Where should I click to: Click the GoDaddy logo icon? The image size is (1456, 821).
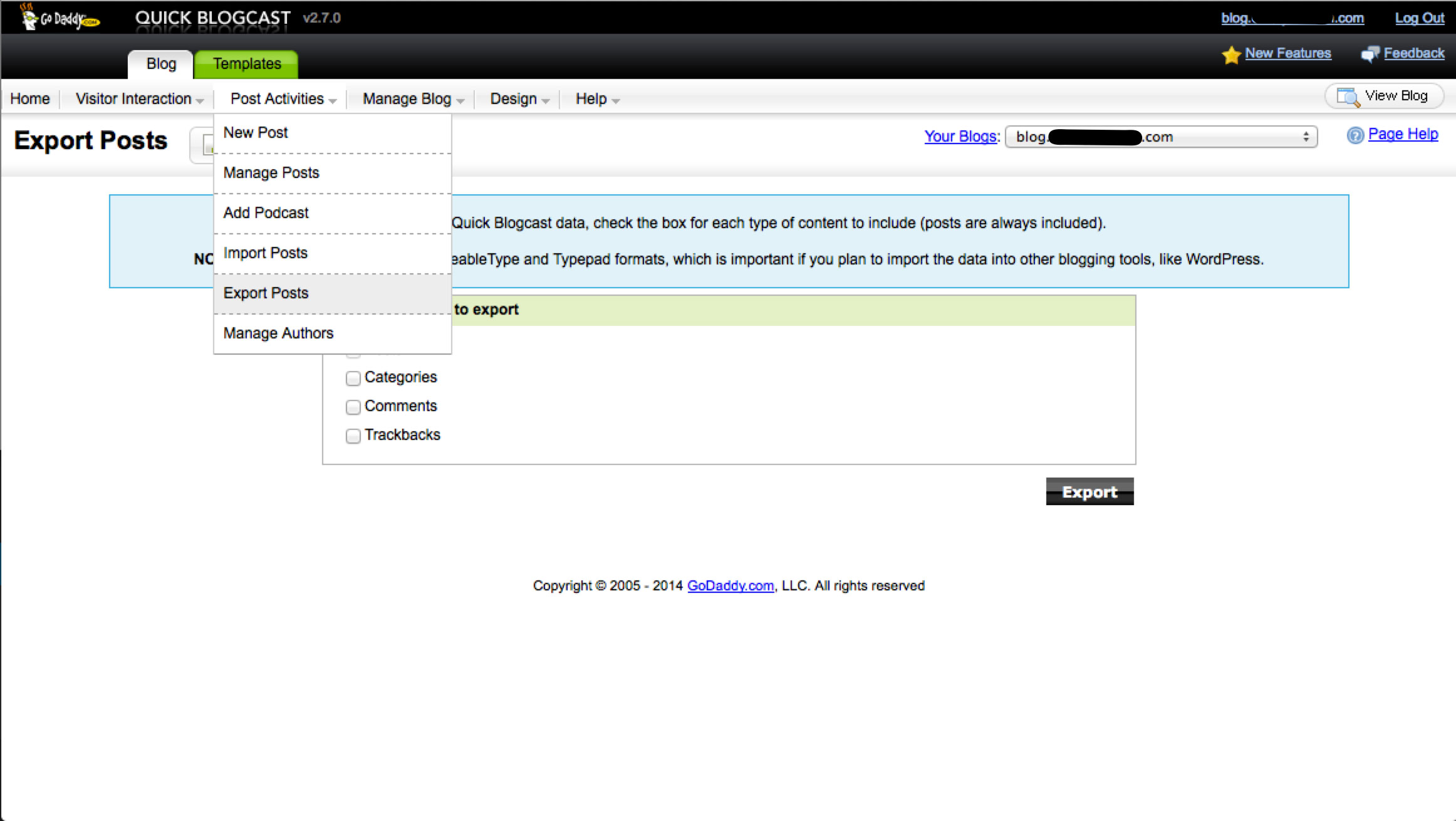pos(60,17)
